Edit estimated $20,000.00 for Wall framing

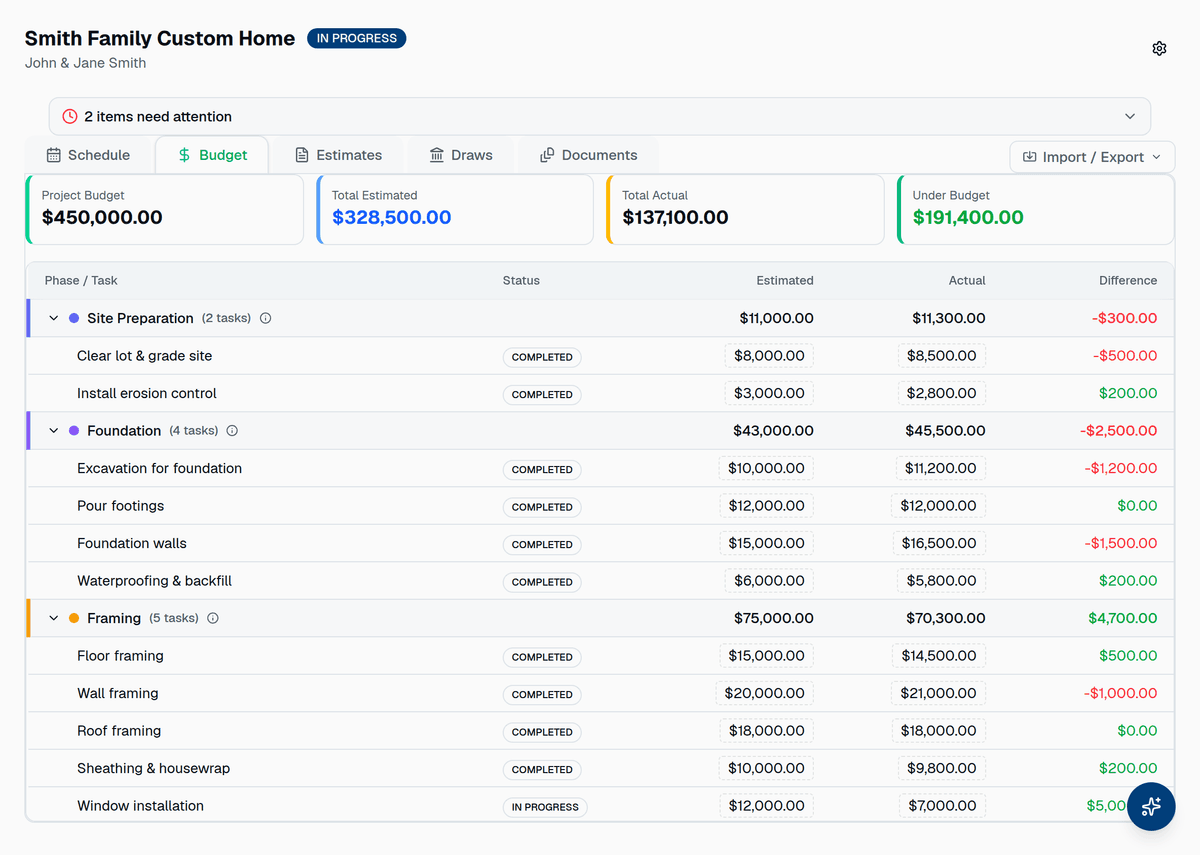[x=765, y=693]
